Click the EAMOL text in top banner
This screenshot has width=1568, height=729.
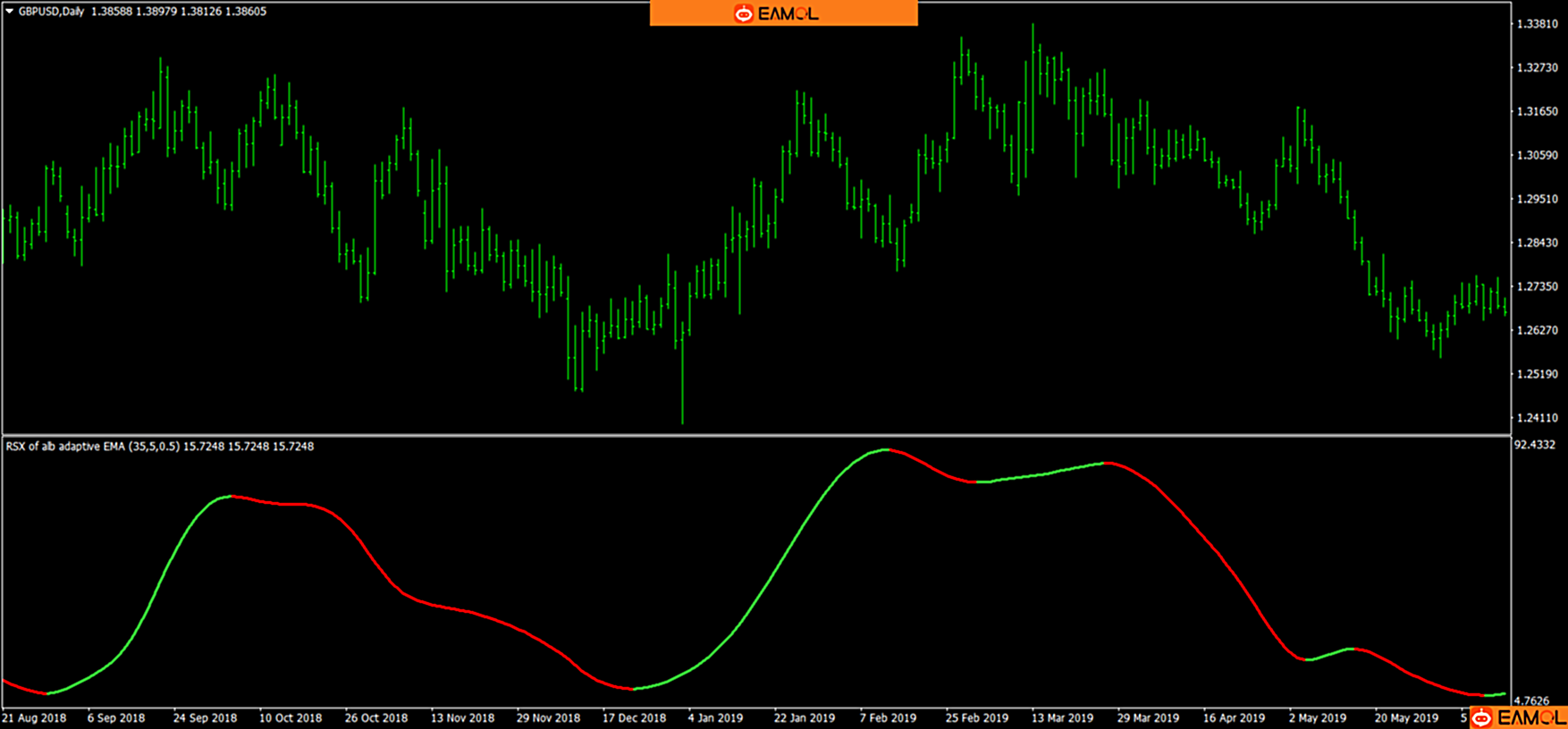(788, 13)
